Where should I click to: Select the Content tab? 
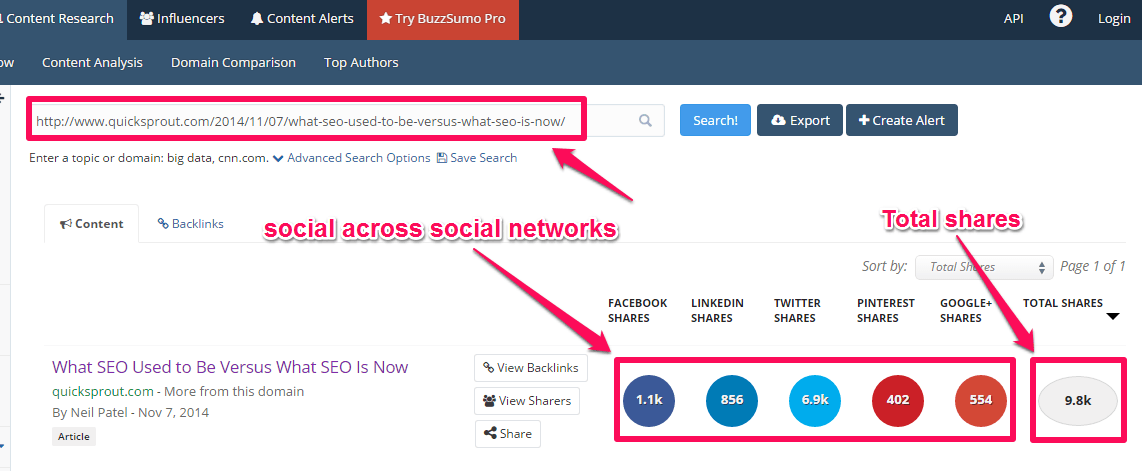pyautogui.click(x=91, y=224)
